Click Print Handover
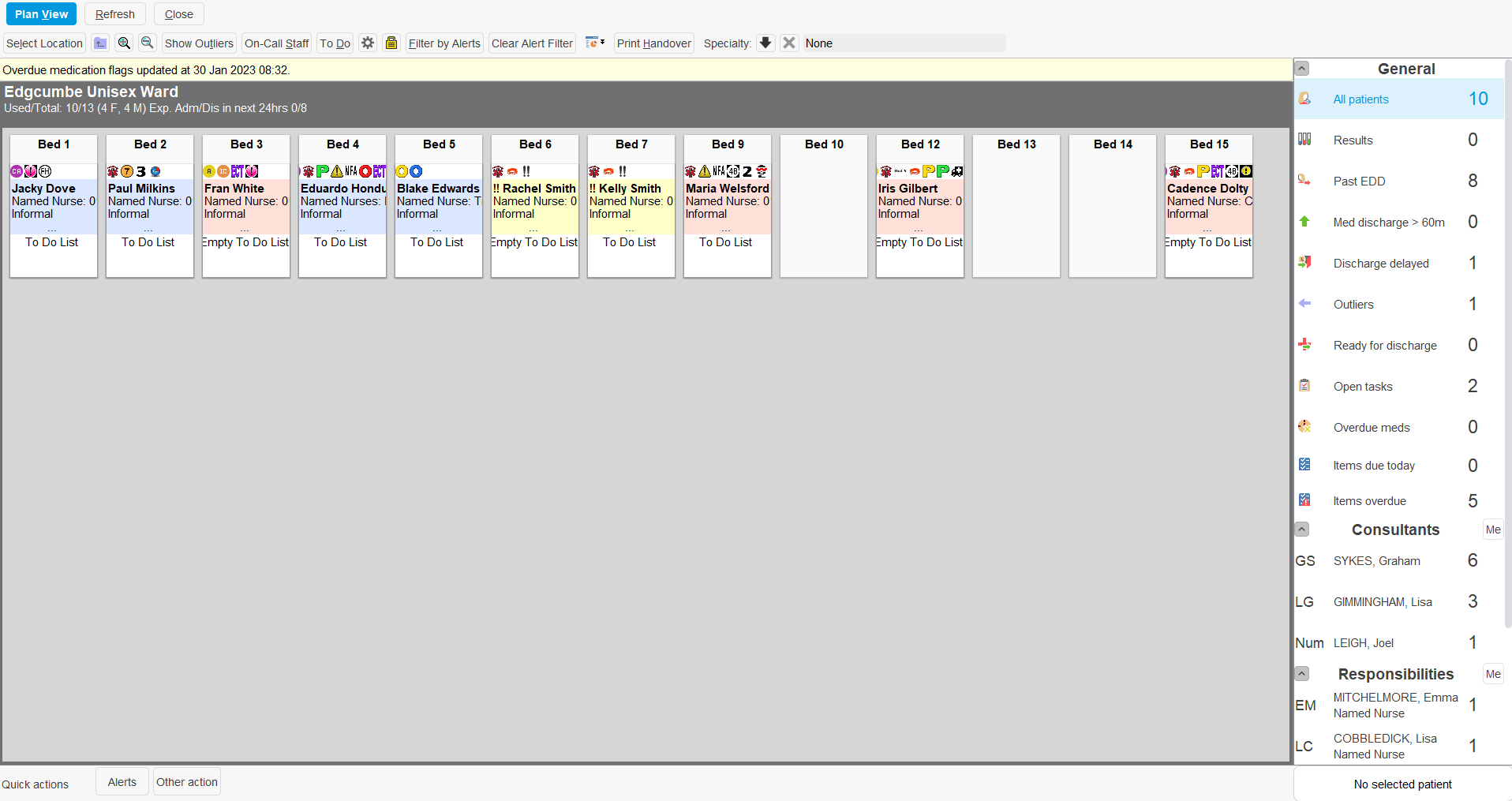 tap(653, 43)
